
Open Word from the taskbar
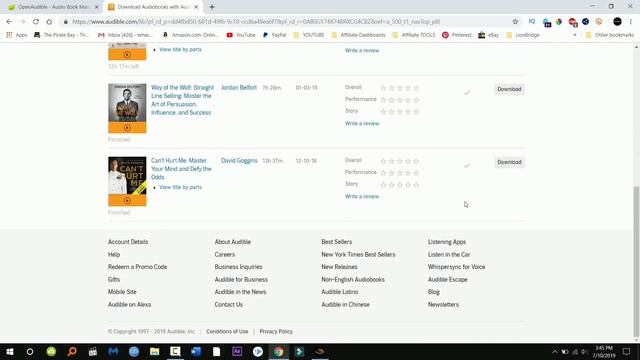pos(196,351)
